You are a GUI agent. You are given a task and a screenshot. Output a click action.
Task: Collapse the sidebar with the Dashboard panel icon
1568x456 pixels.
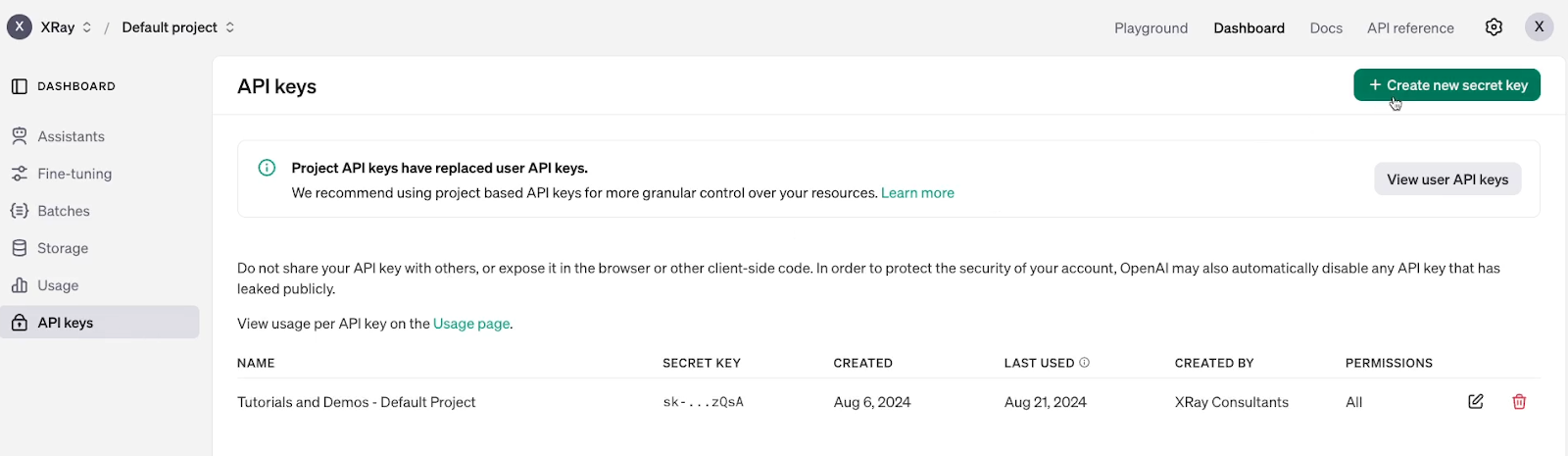pos(20,86)
